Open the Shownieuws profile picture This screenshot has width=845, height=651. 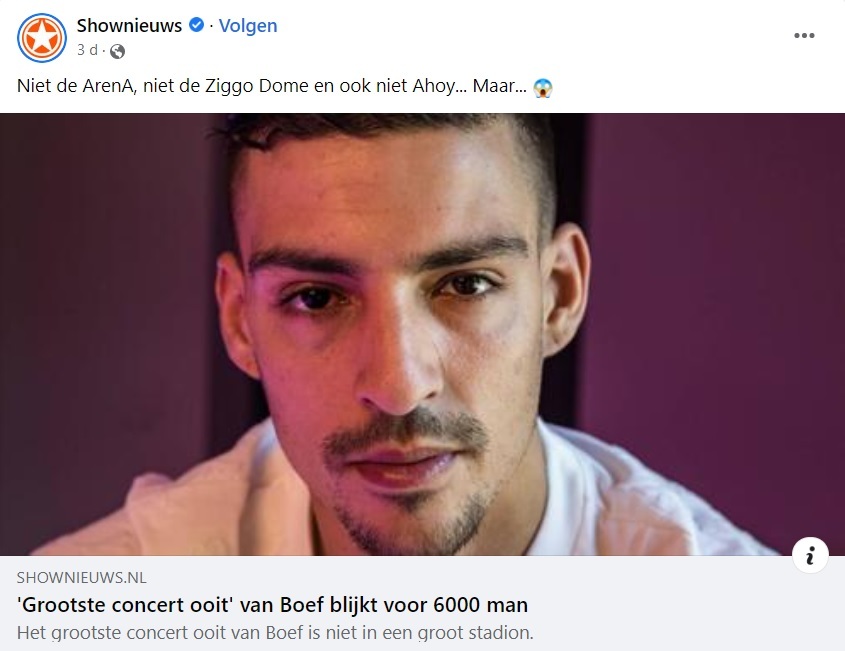42,38
